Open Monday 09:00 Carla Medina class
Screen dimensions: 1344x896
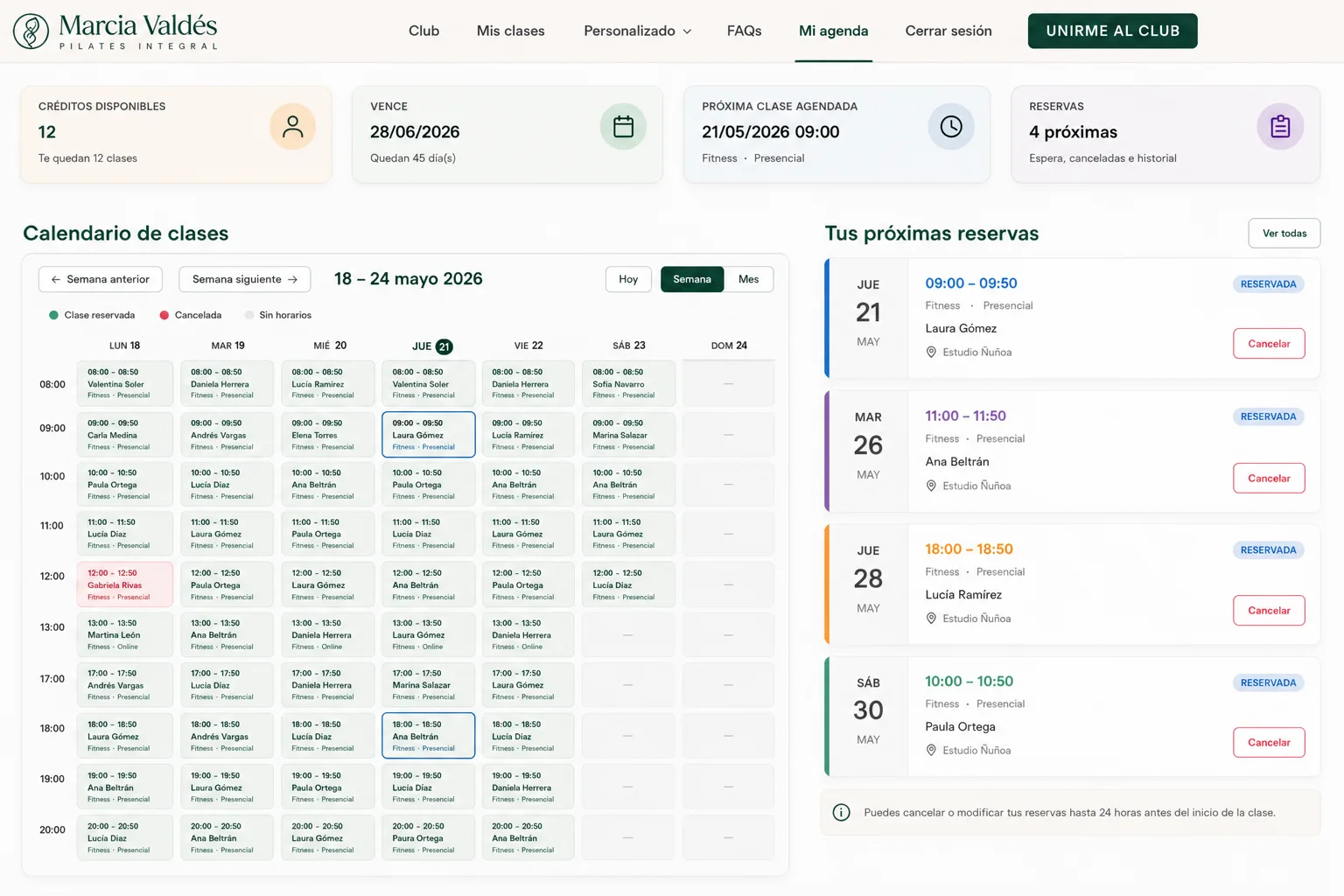click(125, 434)
